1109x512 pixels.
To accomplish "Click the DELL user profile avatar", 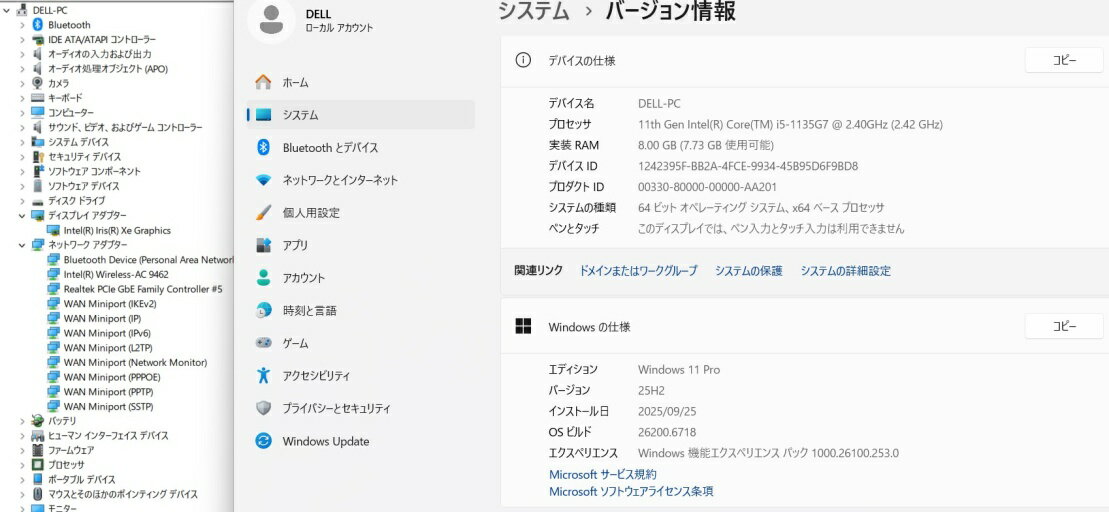I will coord(271,20).
